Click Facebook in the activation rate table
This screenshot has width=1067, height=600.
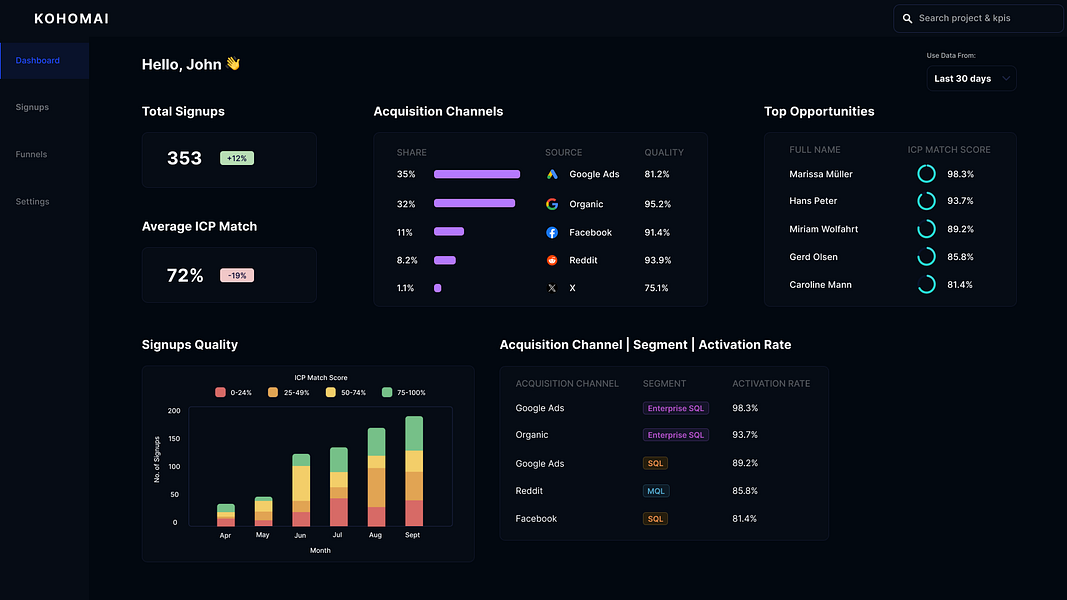point(536,518)
